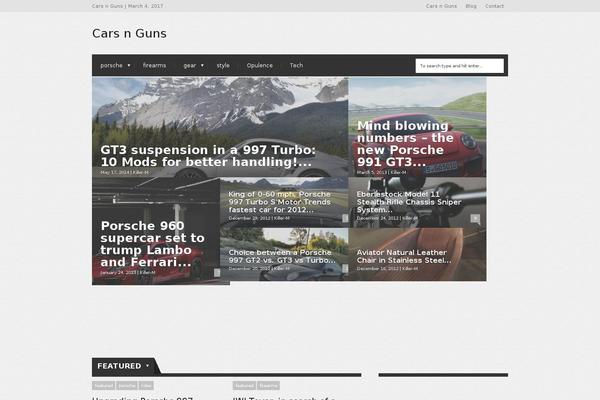Open the FEATURED section dropdown

[x=147, y=366]
